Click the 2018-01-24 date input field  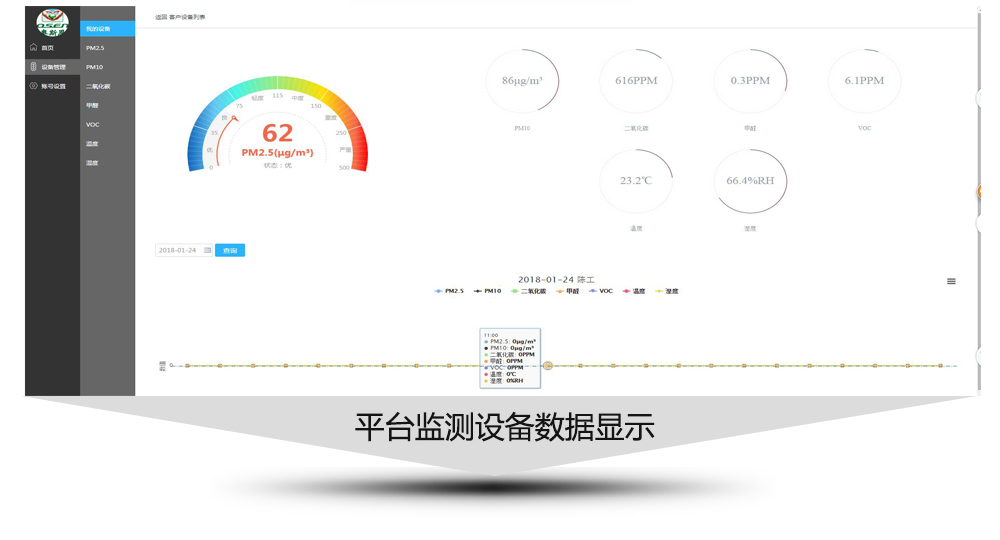pyautogui.click(x=180, y=250)
